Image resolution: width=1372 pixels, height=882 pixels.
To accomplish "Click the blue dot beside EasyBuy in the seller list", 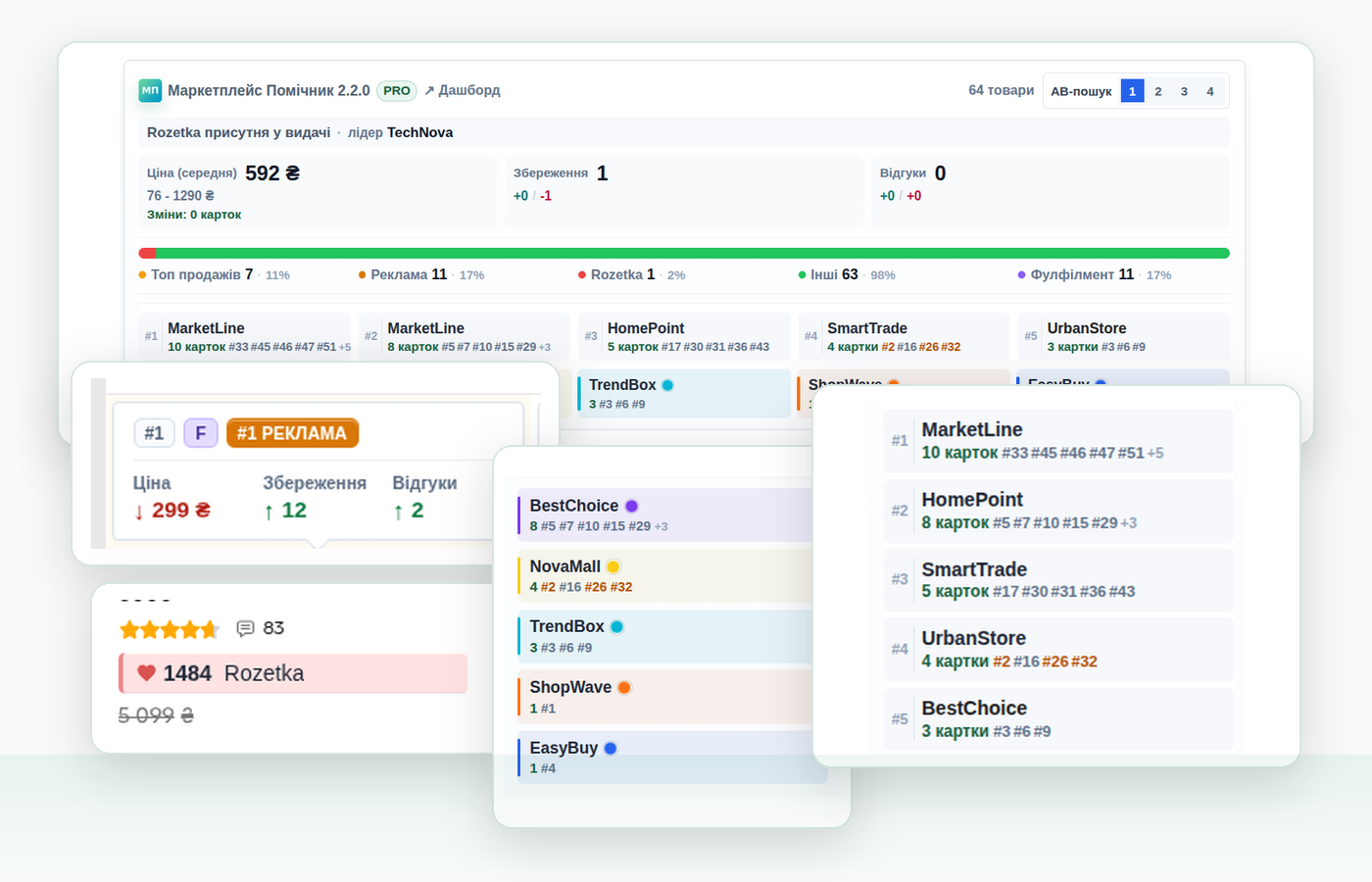I will point(611,748).
